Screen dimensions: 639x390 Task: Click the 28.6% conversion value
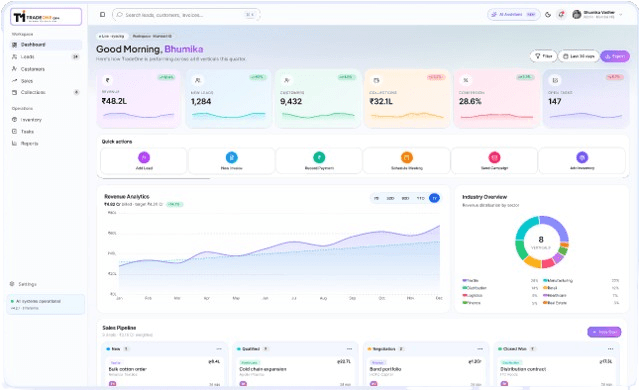[x=470, y=101]
